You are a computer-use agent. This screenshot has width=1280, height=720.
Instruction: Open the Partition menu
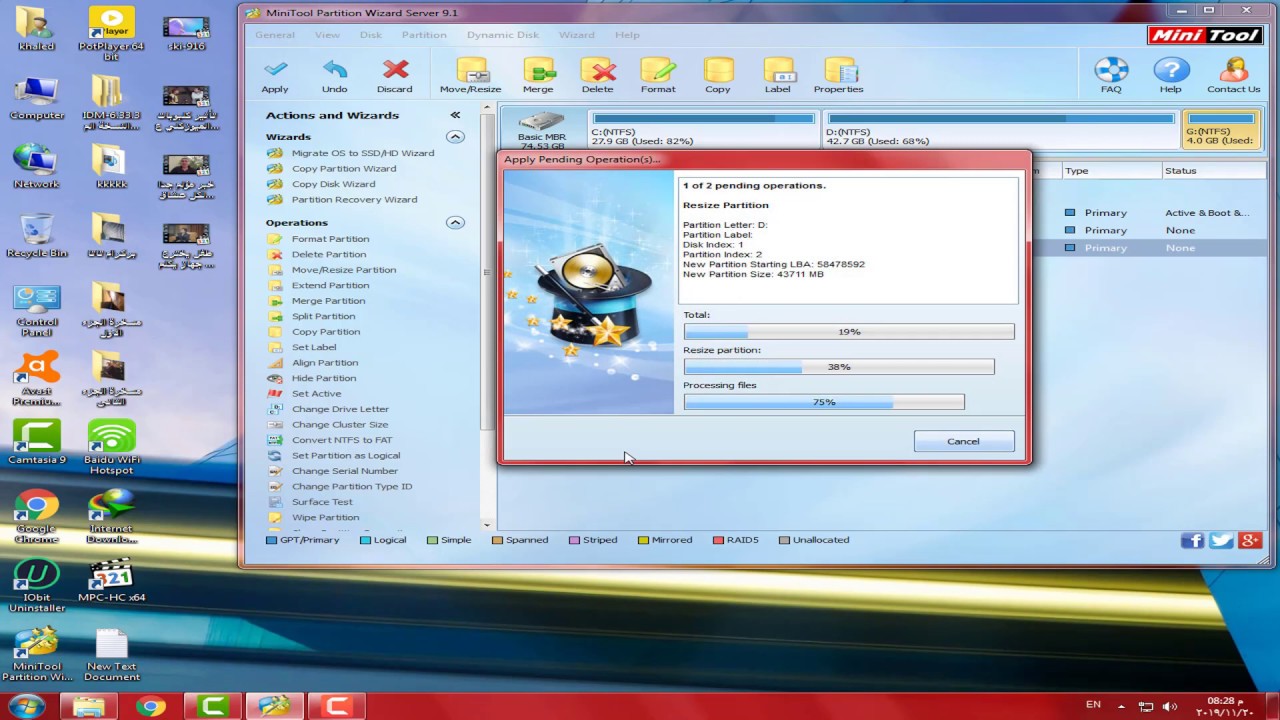[424, 35]
